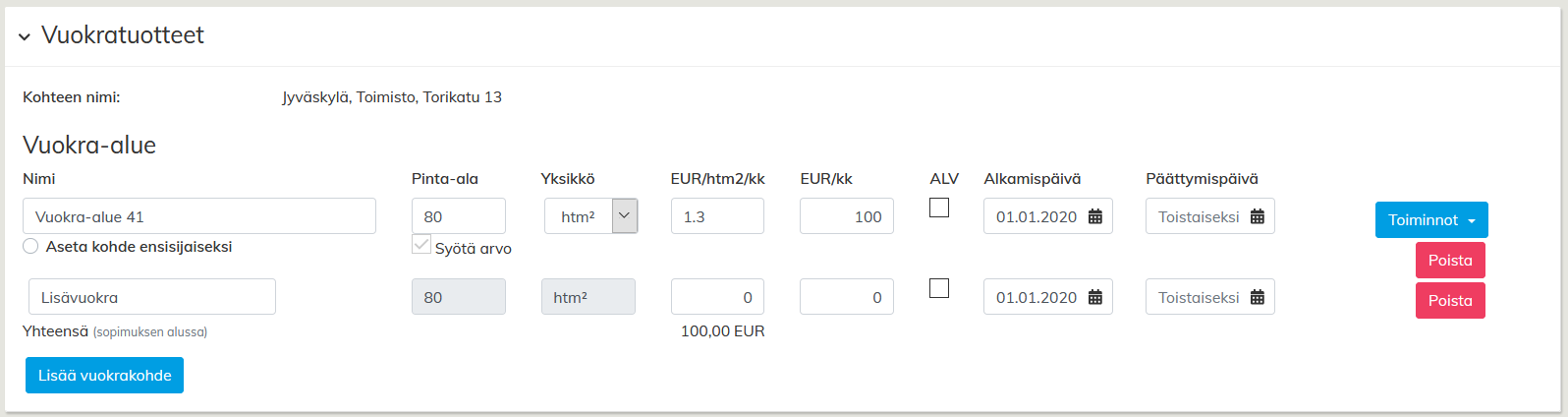1568x417 pixels.
Task: Enable the ALV checkbox on Lisävuokra row
Action: [x=939, y=288]
